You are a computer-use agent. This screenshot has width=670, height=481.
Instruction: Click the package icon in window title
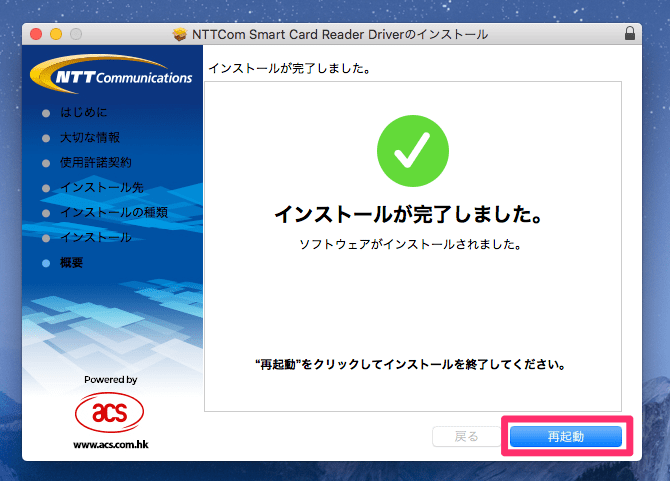[180, 34]
